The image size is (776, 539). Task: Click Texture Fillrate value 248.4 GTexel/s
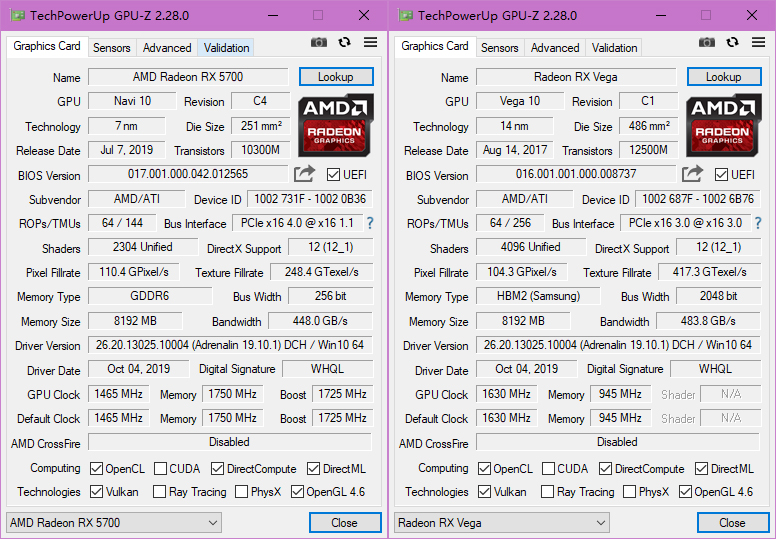click(322, 272)
